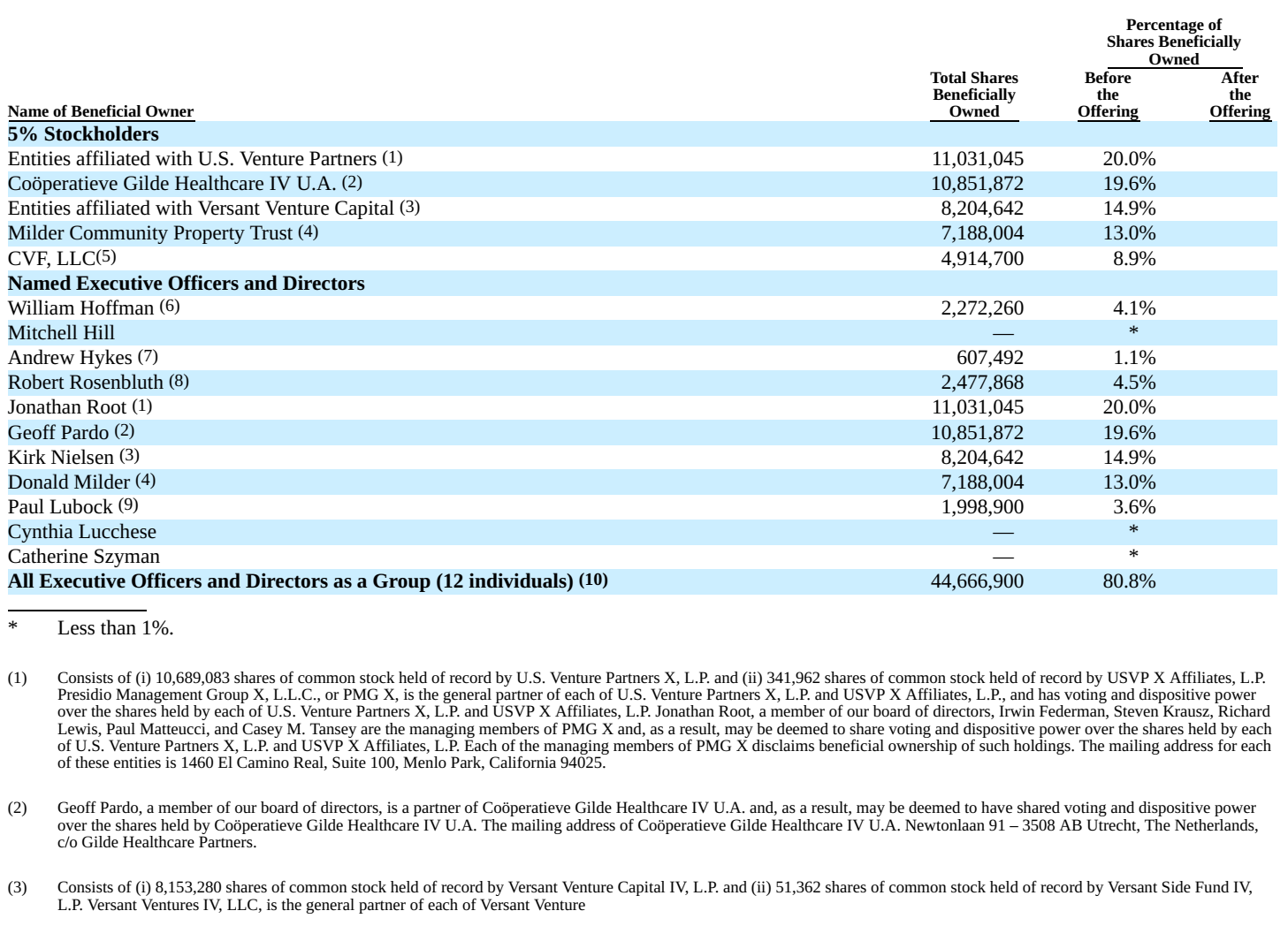
Task: Select the name "Cynthia Lucchese"
Action: 82,532
